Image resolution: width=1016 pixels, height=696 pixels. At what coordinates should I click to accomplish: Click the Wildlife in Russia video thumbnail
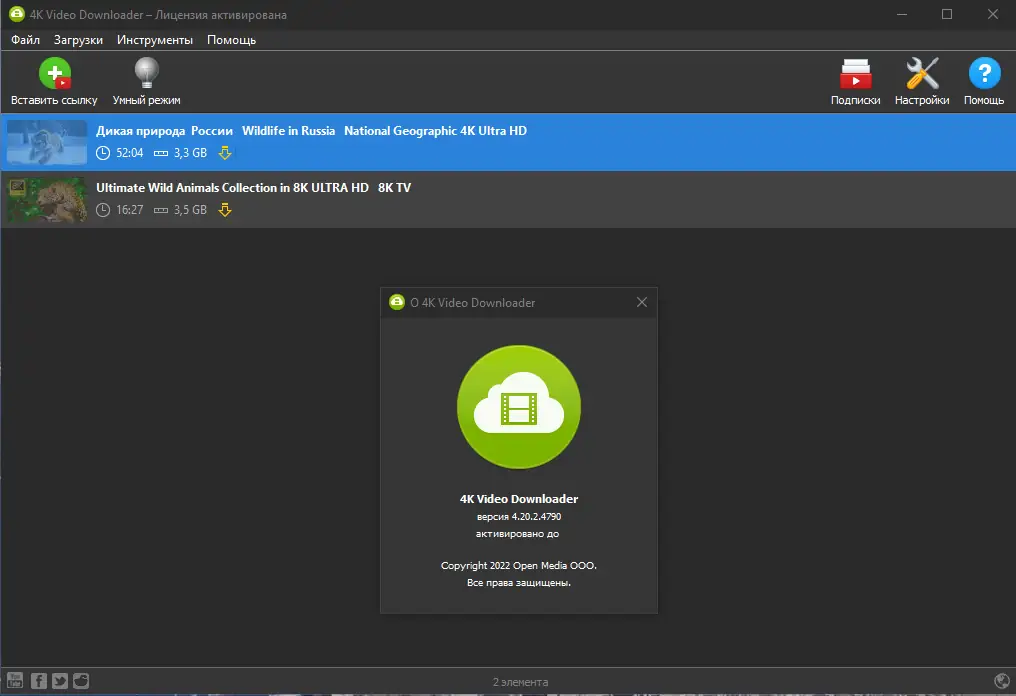pos(46,141)
